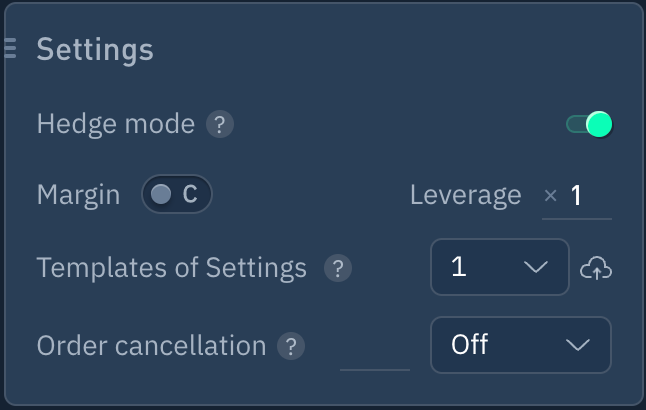Click the Order cancellation question mark icon
The image size is (646, 410).
[x=291, y=346]
